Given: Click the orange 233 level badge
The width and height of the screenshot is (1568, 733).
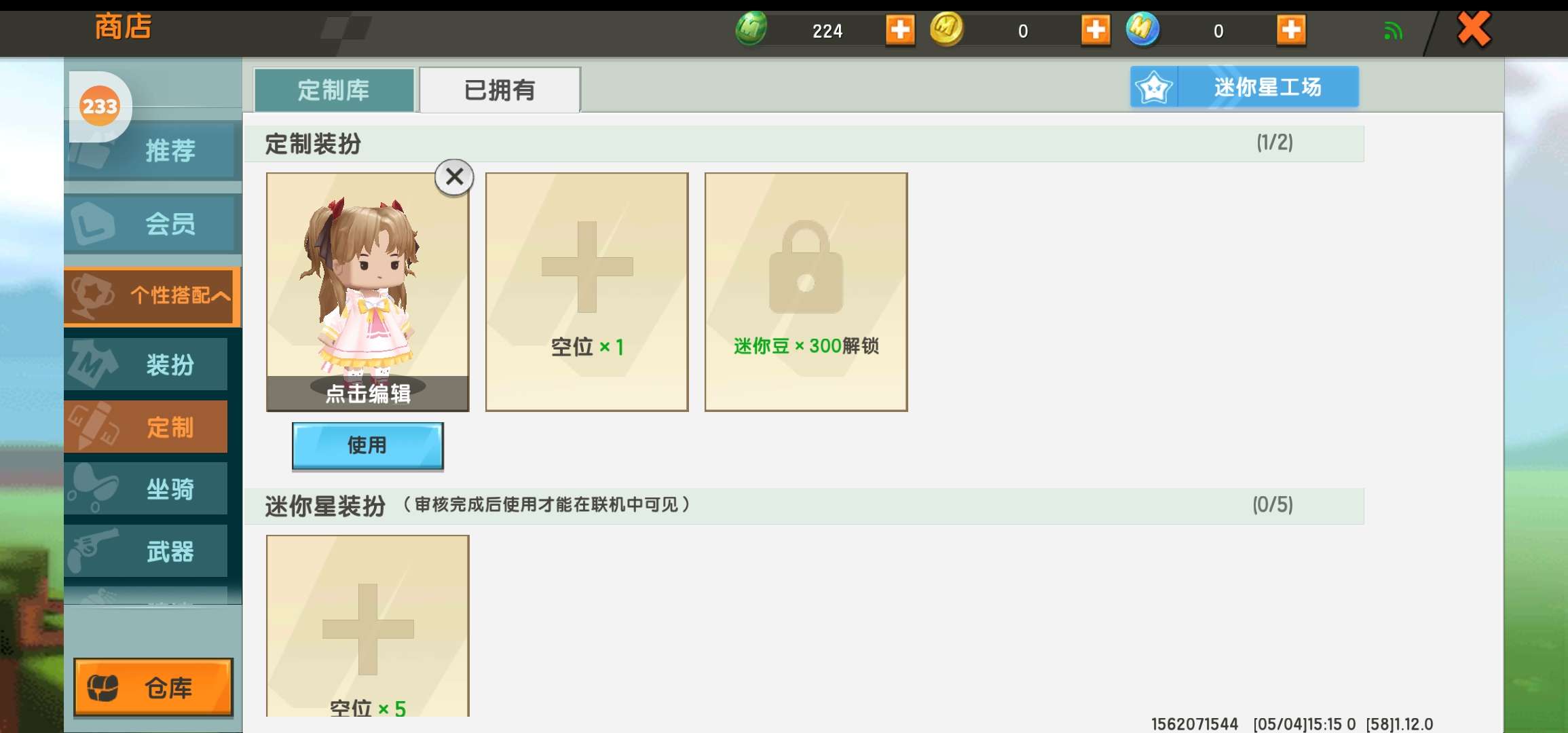Looking at the screenshot, I should click(x=100, y=106).
